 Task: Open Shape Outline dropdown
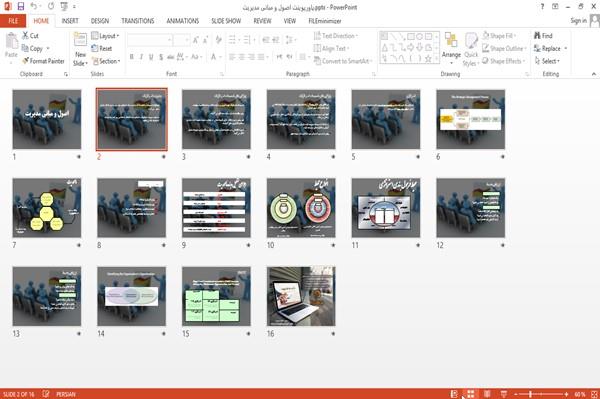[505, 48]
